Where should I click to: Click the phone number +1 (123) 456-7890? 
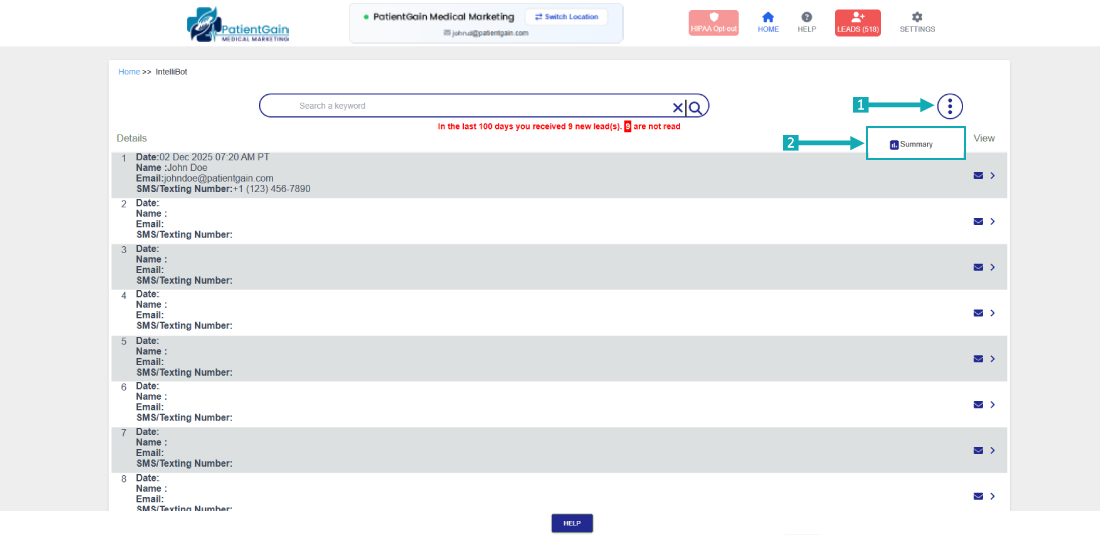point(271,189)
